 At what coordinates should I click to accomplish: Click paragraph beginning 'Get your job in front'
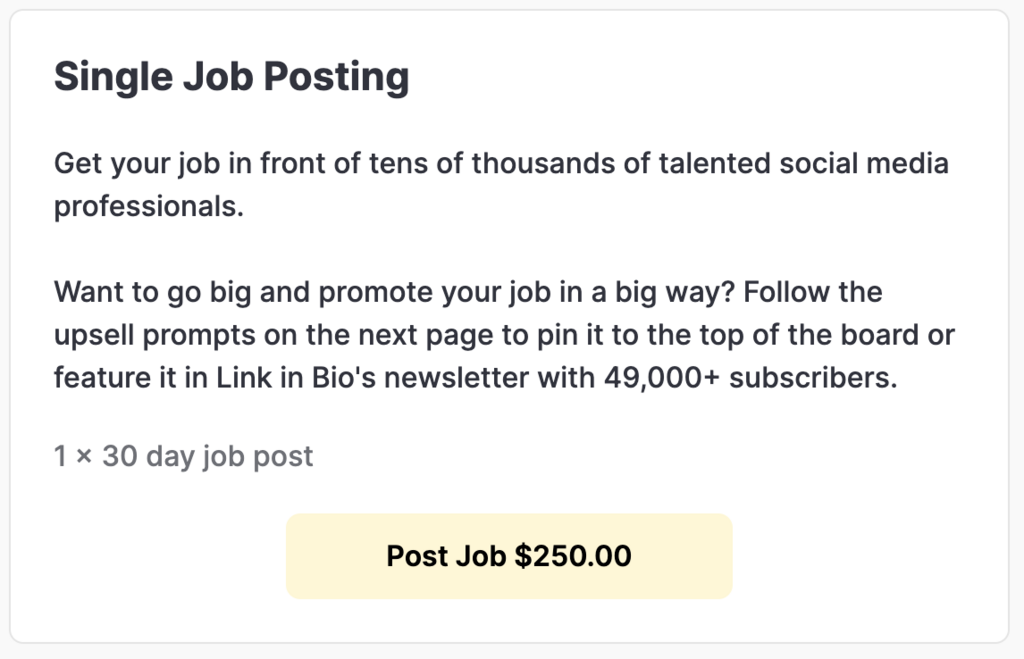click(501, 185)
